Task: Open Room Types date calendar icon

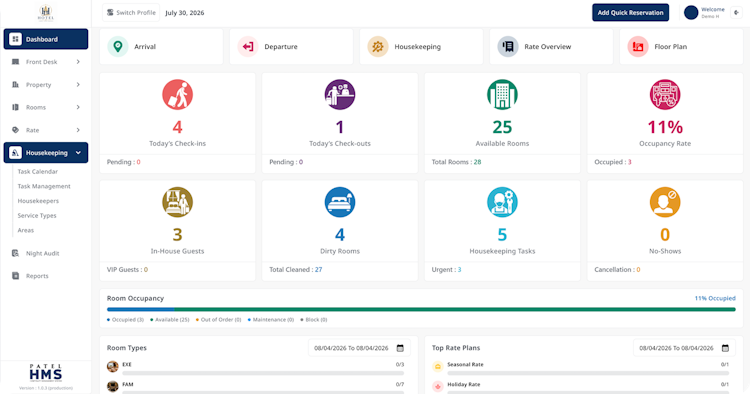Action: [x=400, y=348]
